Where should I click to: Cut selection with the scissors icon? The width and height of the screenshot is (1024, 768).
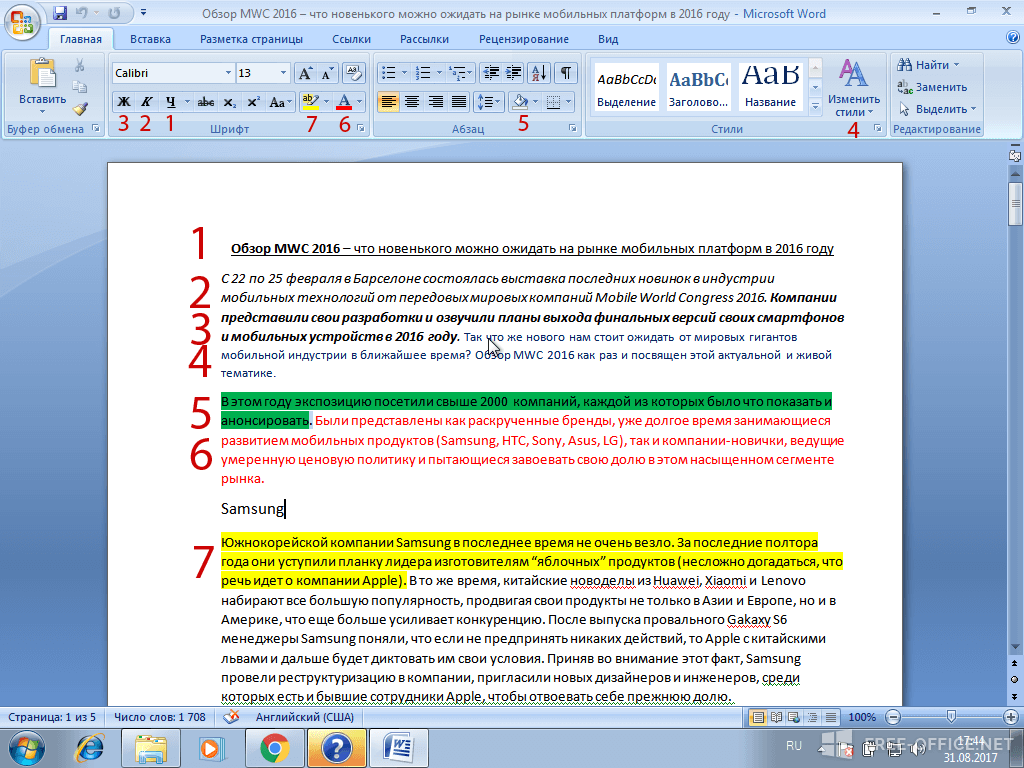(80, 65)
